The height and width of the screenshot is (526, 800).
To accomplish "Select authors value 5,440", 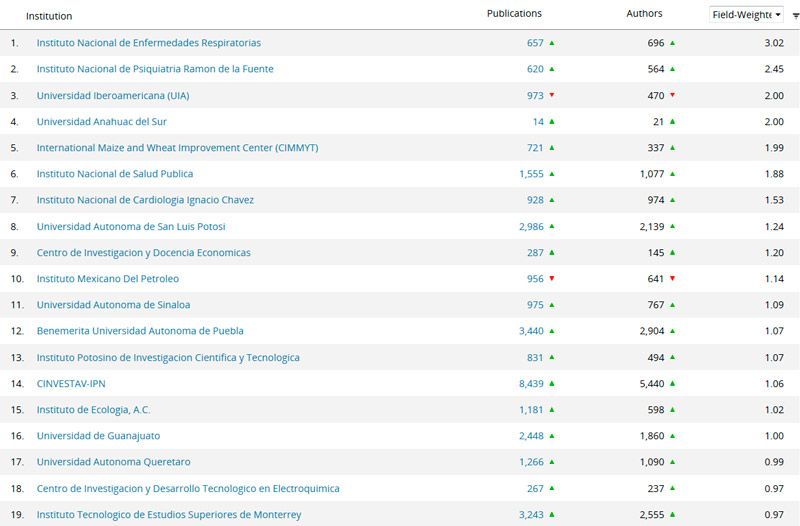I will click(652, 384).
